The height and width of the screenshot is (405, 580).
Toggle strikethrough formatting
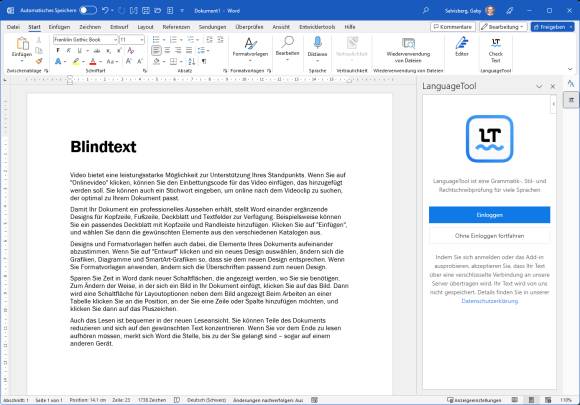point(97,50)
